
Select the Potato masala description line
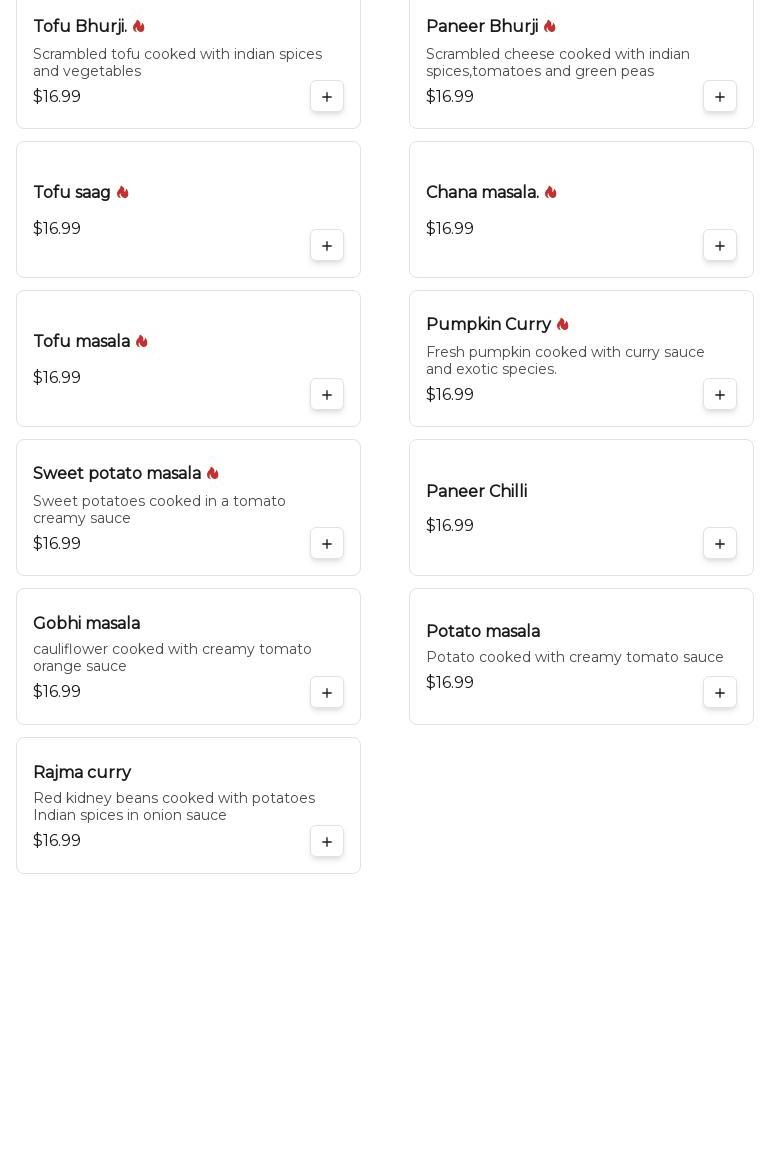point(575,658)
